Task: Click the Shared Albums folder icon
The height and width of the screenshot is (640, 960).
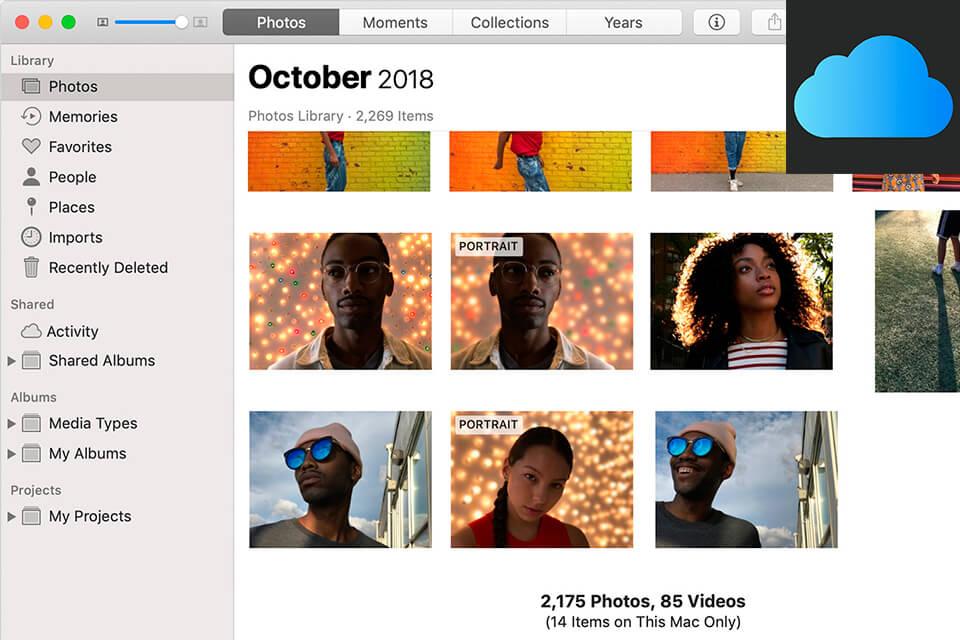Action: pos(31,361)
